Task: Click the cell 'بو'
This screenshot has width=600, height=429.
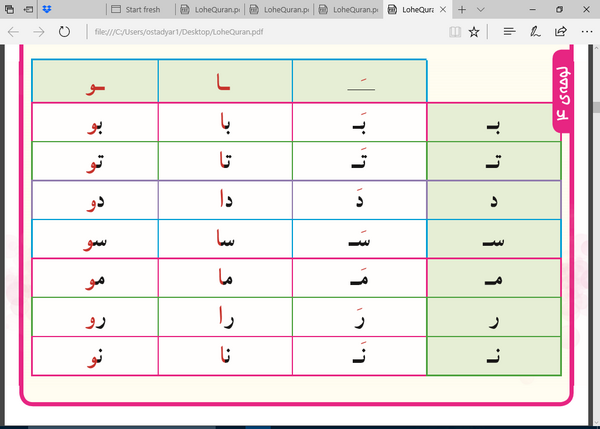Action: (95, 122)
